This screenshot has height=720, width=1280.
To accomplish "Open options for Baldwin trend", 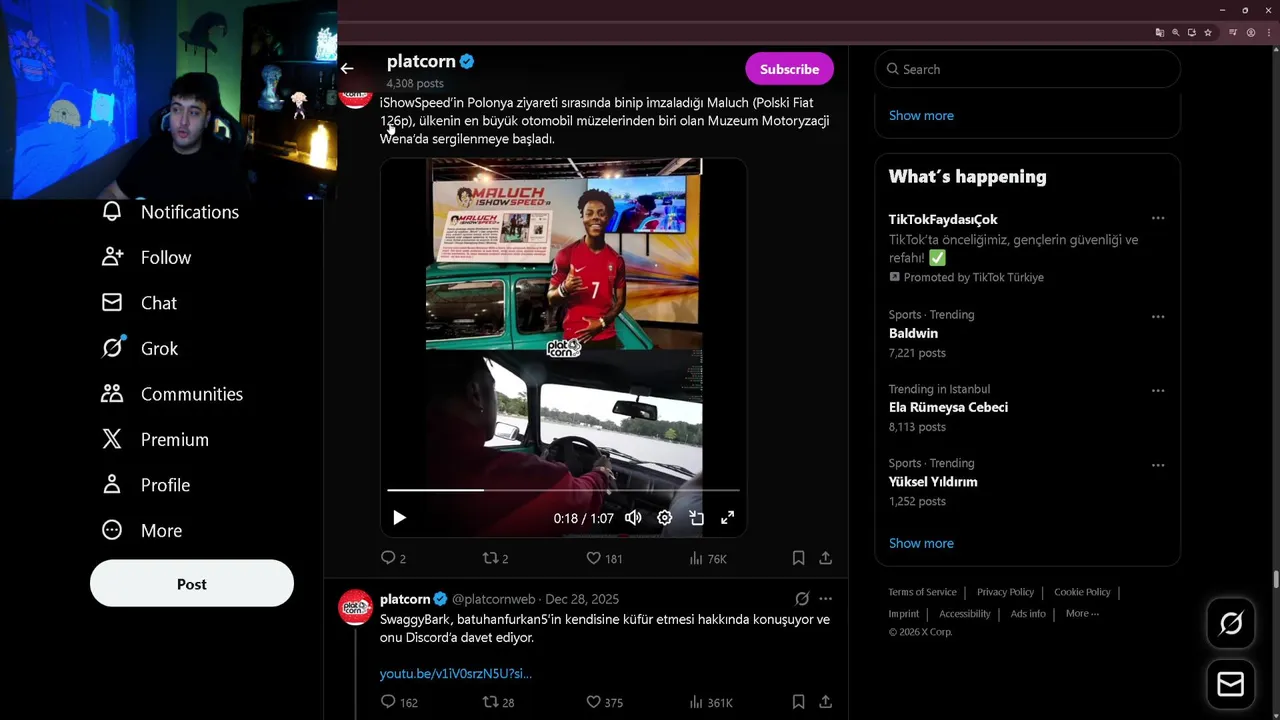I will click(x=1158, y=316).
